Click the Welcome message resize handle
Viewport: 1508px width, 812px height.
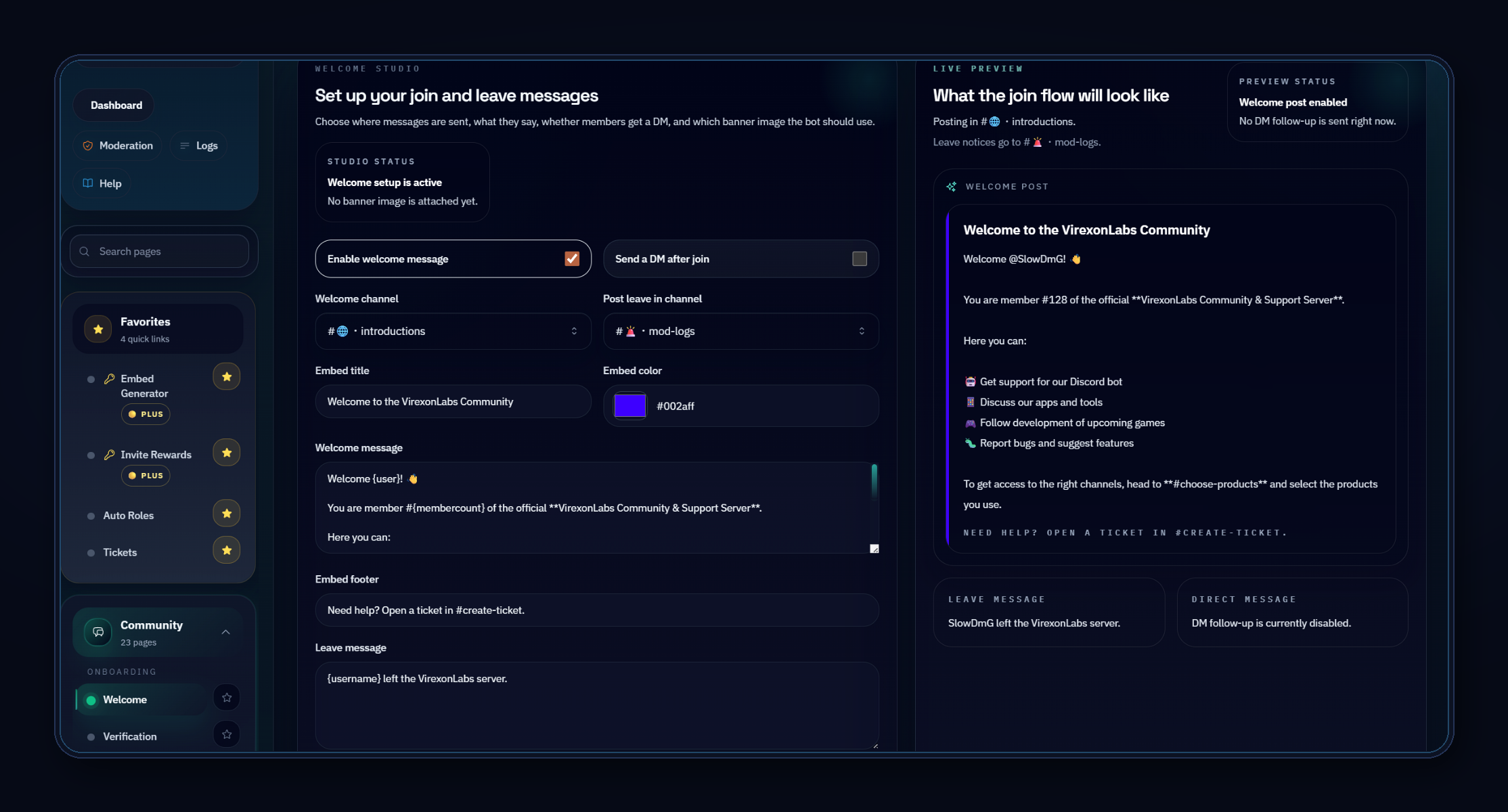click(x=874, y=549)
